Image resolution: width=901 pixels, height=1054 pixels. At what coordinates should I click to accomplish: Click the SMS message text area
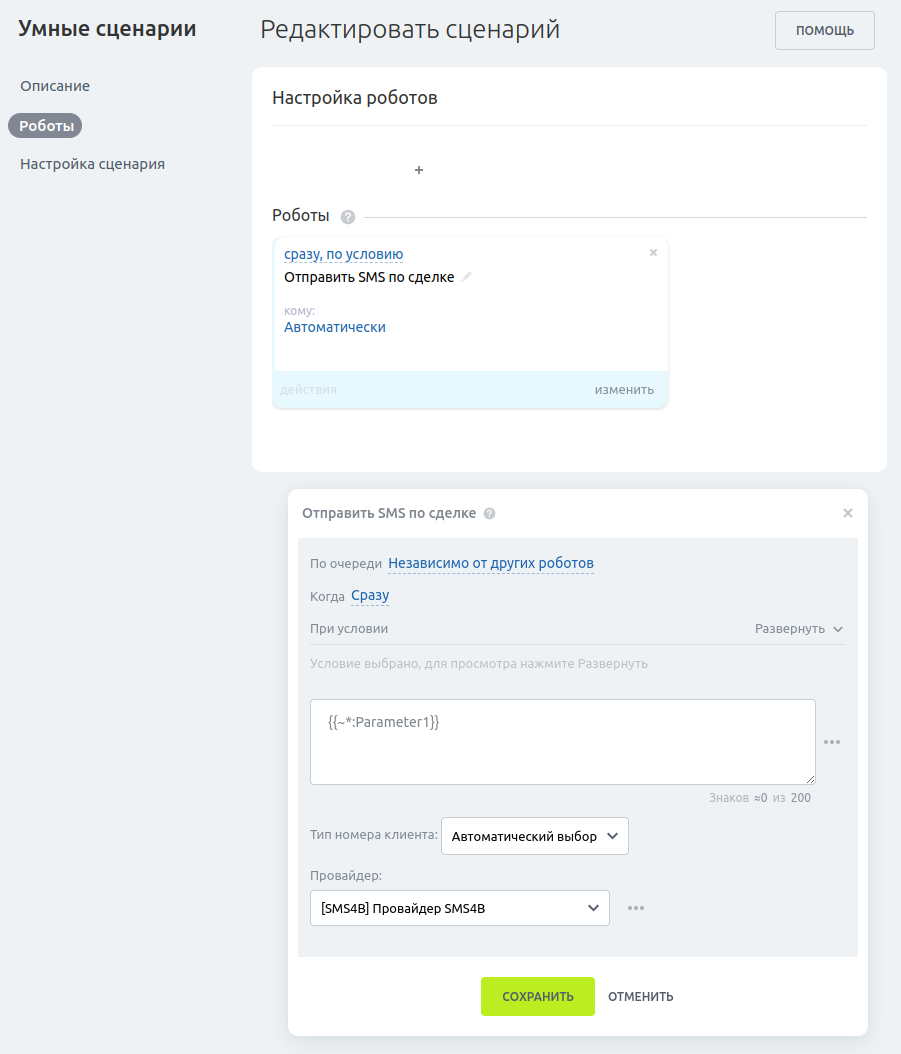click(562, 742)
